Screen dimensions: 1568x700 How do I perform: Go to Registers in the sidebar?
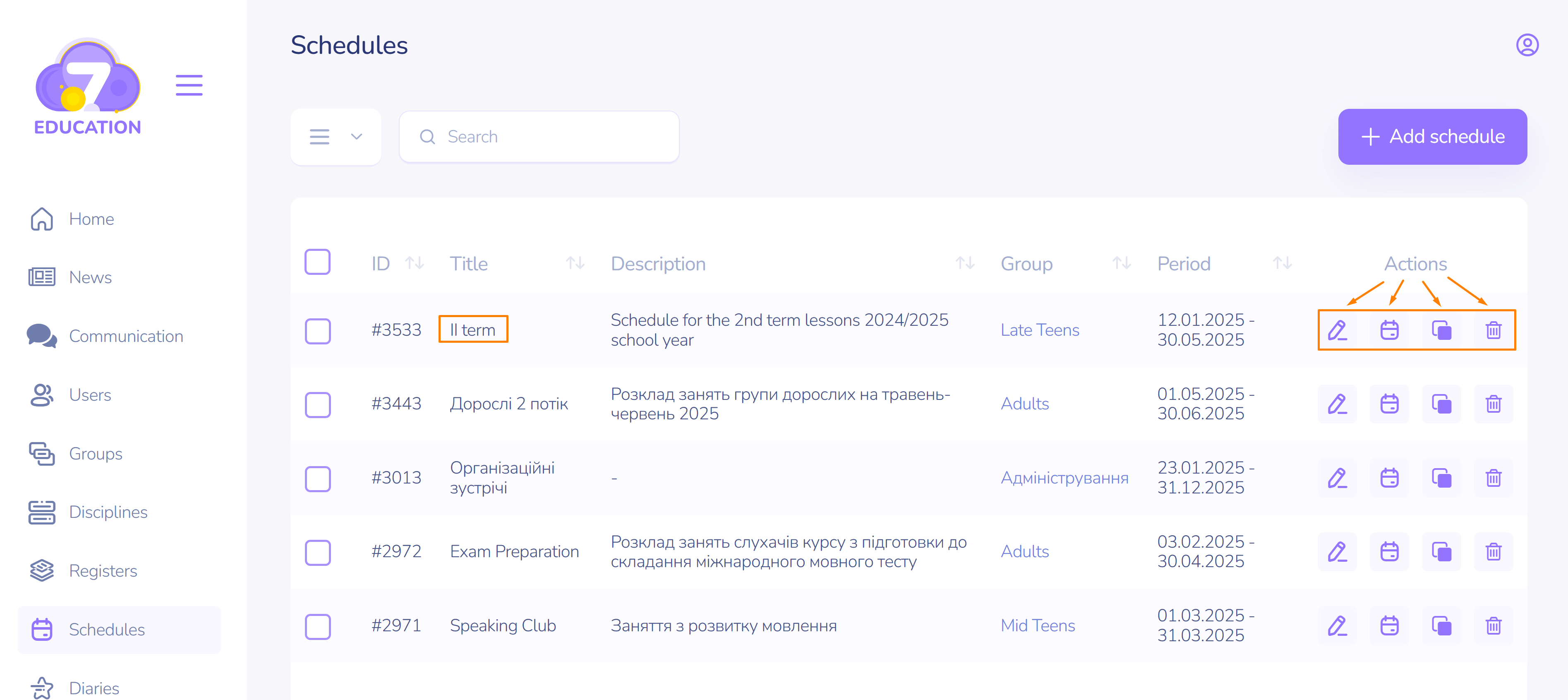click(x=103, y=571)
